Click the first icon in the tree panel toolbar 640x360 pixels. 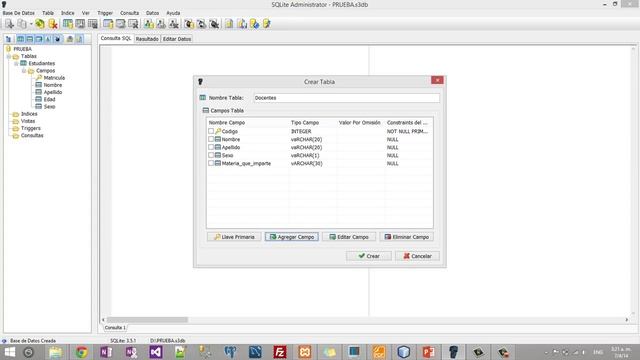coord(8,39)
